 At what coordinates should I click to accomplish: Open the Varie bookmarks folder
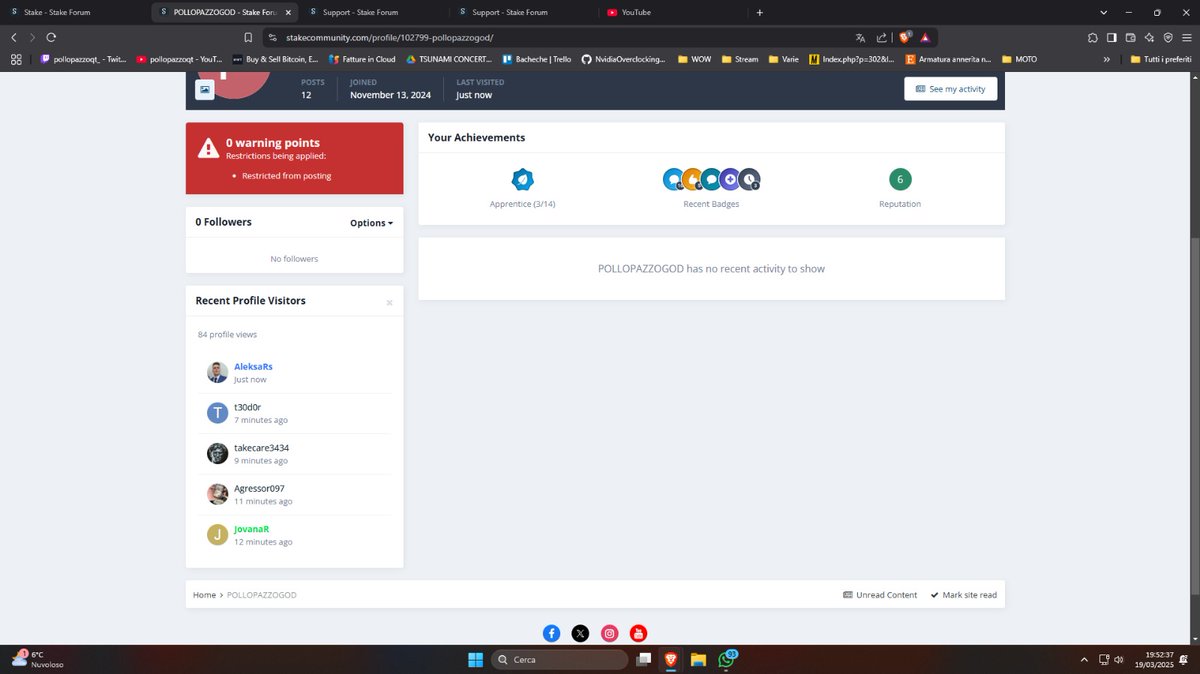pos(783,59)
